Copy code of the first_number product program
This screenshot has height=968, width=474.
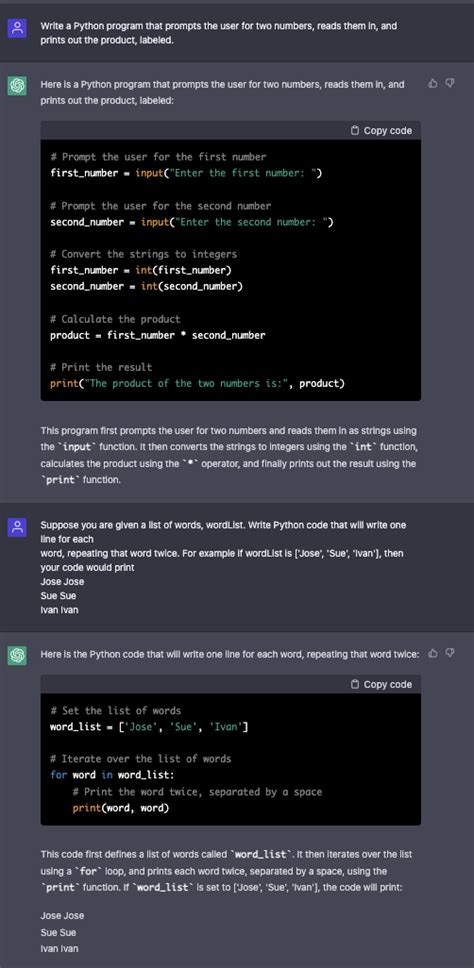[381, 130]
